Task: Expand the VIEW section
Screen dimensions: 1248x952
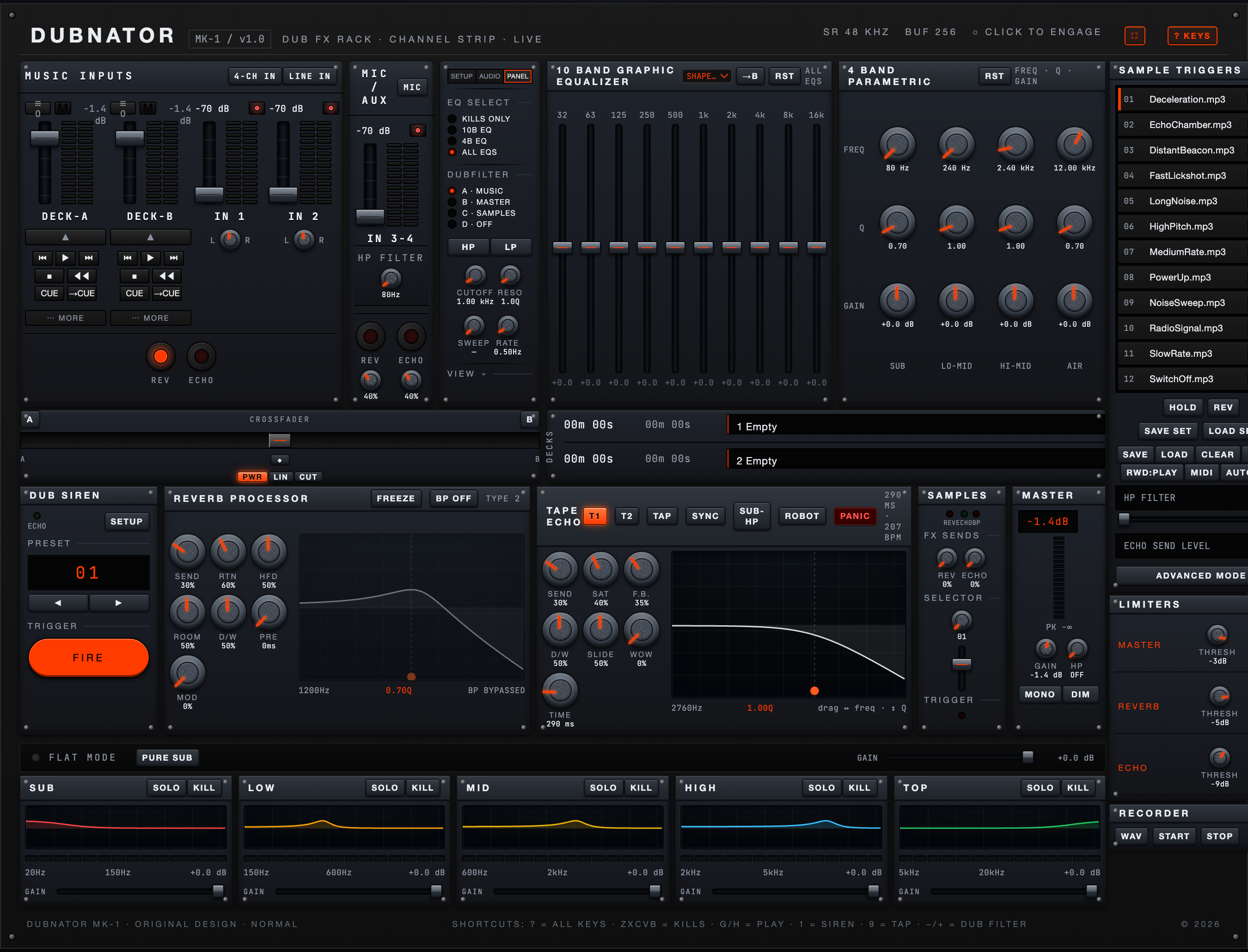Action: click(x=467, y=374)
